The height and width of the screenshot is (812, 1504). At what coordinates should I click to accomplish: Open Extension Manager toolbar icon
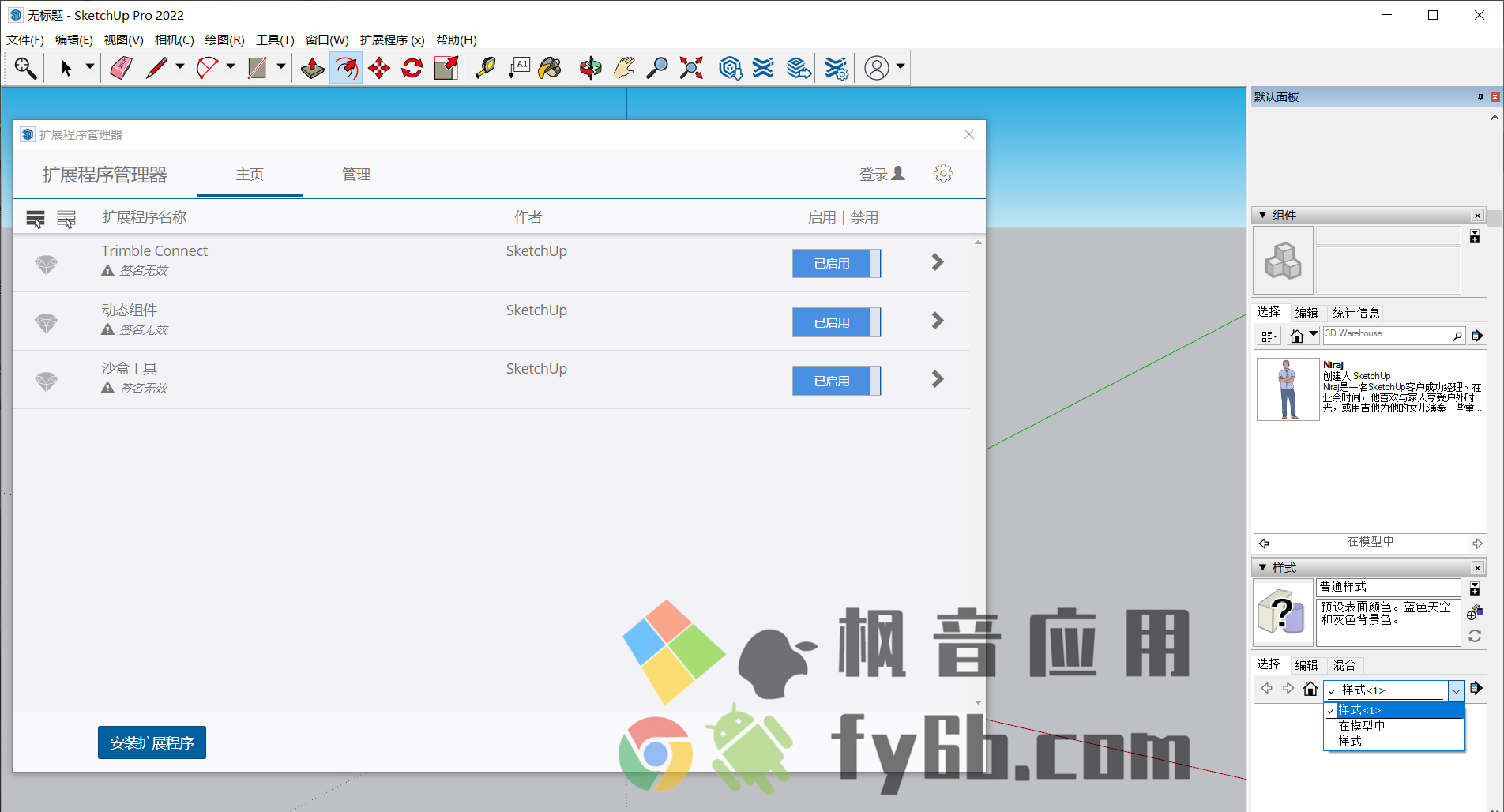pos(836,68)
